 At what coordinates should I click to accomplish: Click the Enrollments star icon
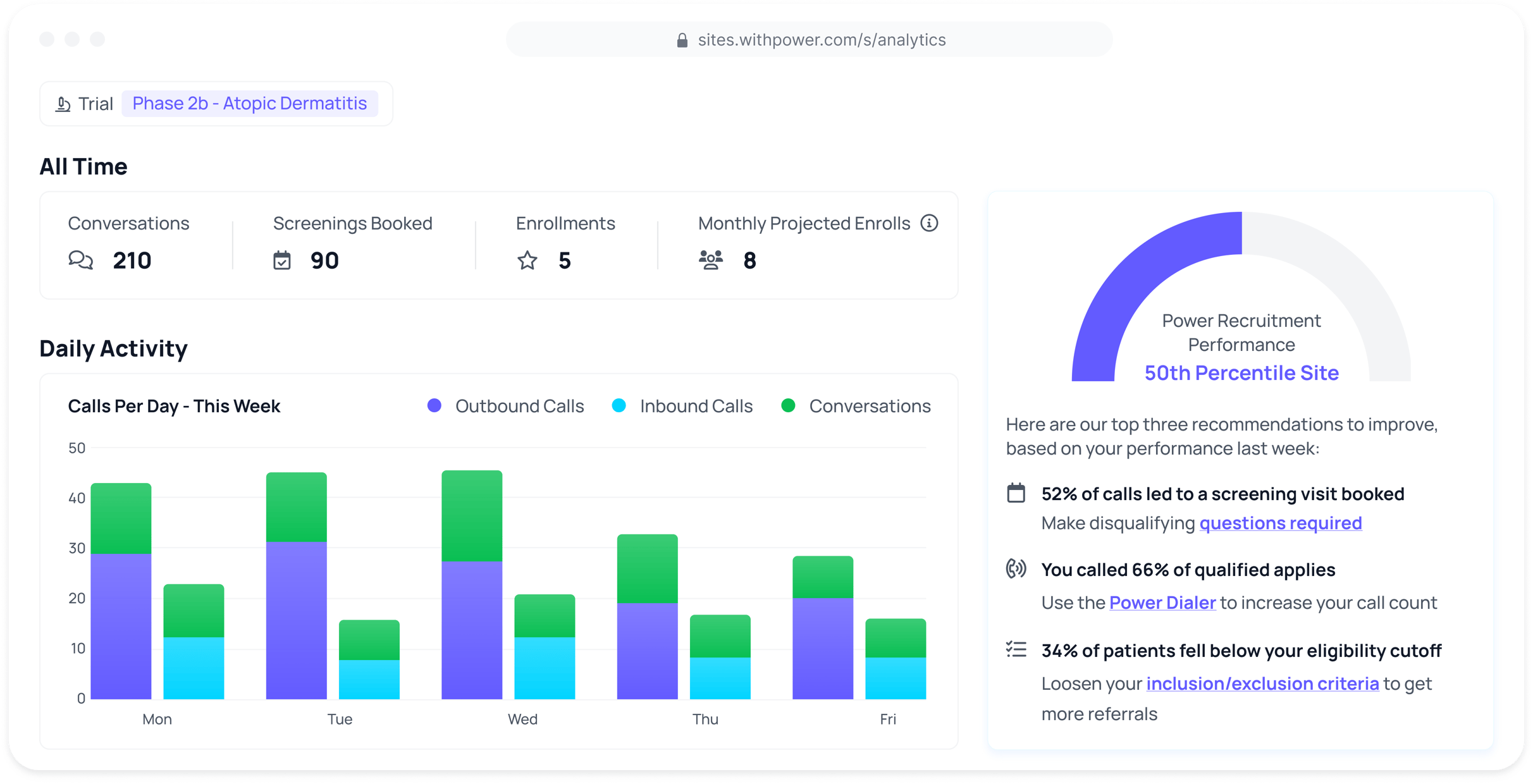tap(526, 260)
